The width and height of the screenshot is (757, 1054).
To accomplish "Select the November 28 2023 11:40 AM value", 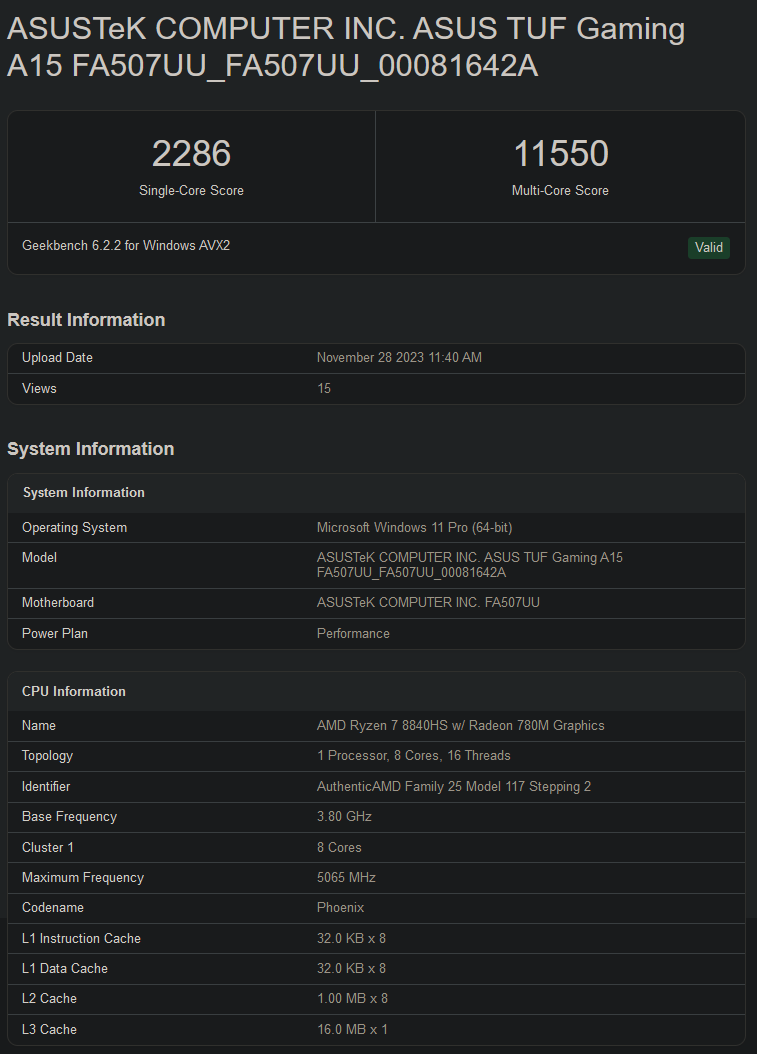I will pyautogui.click(x=399, y=358).
